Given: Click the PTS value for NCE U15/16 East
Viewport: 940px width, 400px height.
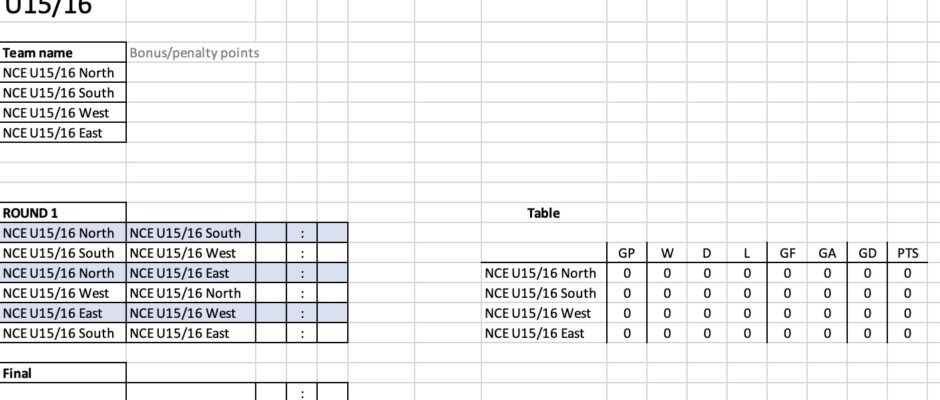Looking at the screenshot, I should tap(908, 333).
